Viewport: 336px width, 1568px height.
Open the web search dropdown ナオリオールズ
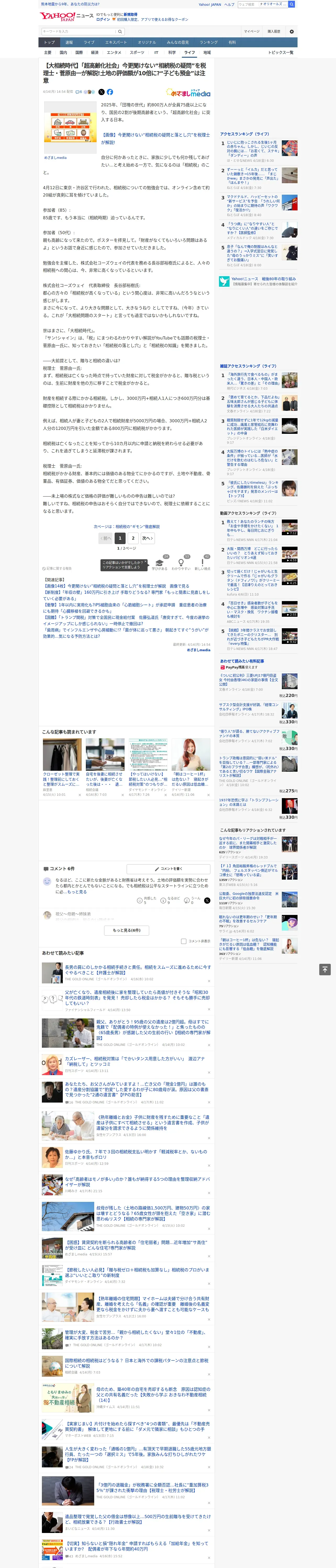point(273,4)
